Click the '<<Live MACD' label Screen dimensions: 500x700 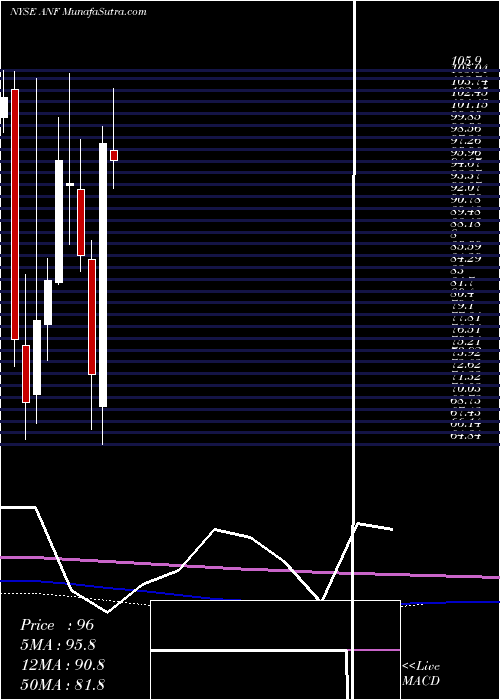pos(421,674)
